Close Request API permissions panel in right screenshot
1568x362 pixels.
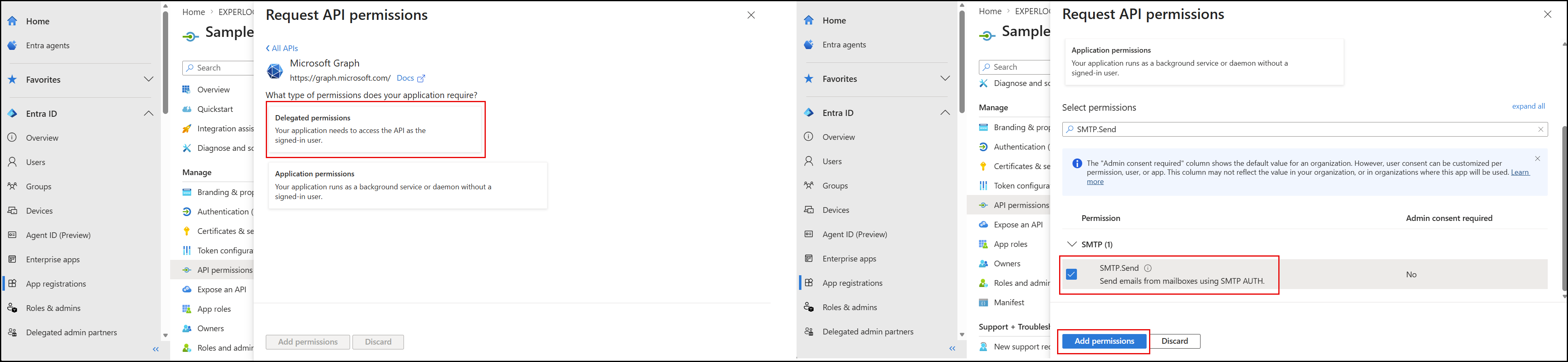click(1548, 14)
